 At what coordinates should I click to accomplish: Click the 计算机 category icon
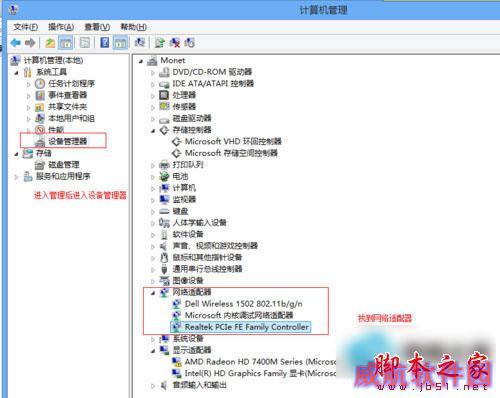point(164,188)
